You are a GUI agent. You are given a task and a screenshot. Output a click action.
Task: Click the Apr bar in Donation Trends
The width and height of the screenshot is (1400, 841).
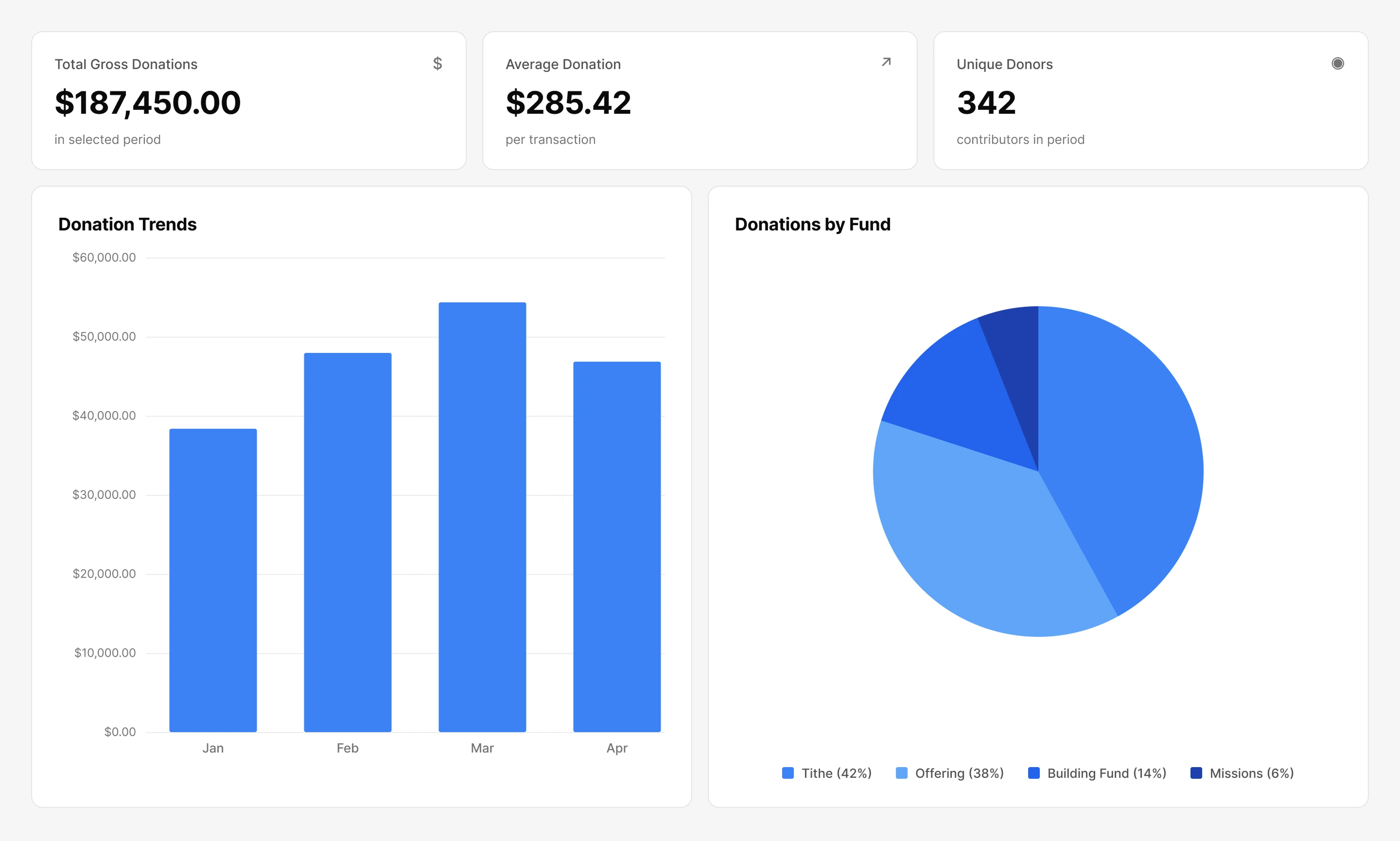(617, 547)
